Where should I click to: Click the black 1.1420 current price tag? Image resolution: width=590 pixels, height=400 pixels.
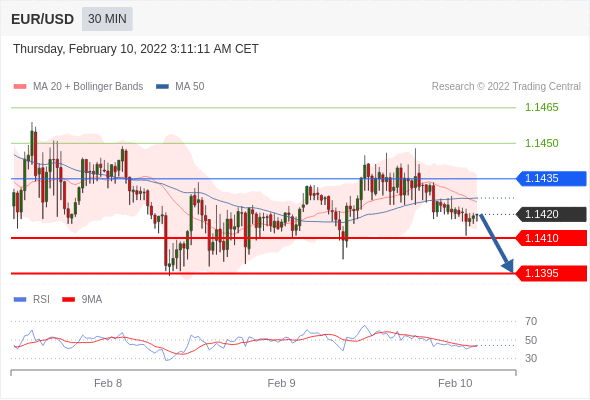(551, 214)
